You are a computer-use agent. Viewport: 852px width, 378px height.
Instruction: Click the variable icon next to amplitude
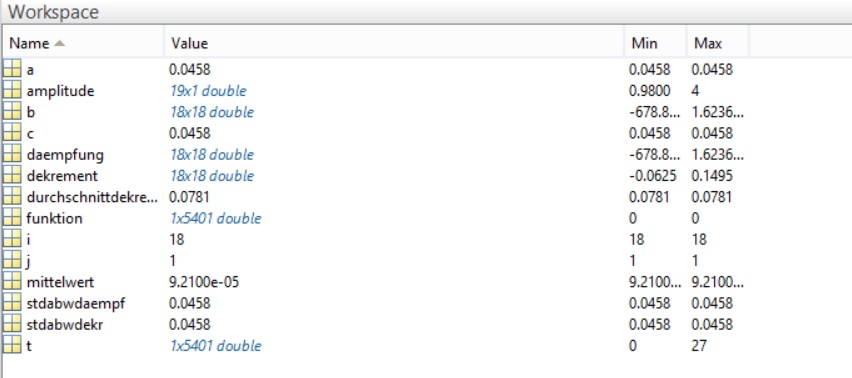(x=12, y=90)
